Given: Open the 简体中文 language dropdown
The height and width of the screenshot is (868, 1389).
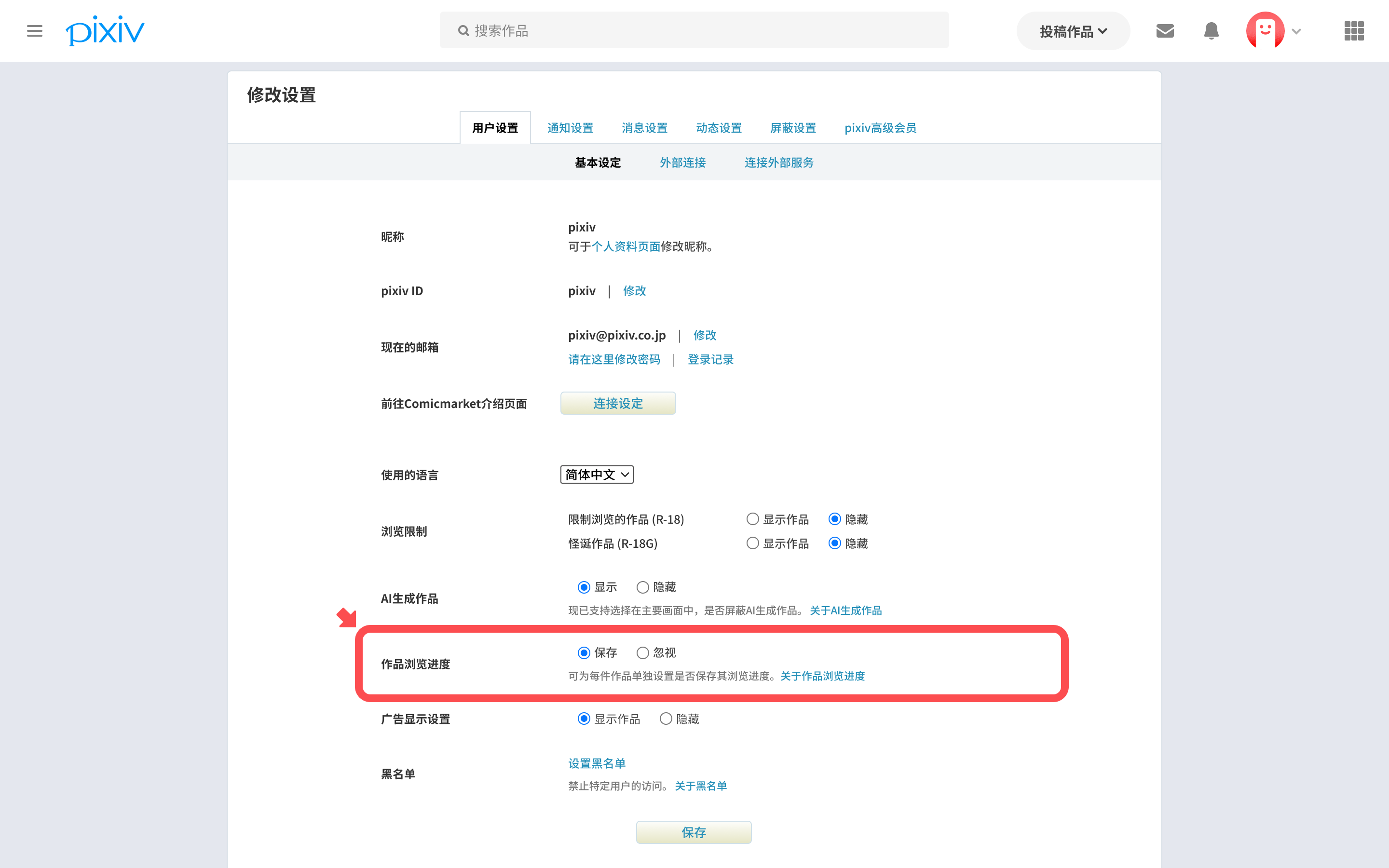Looking at the screenshot, I should click(x=596, y=475).
